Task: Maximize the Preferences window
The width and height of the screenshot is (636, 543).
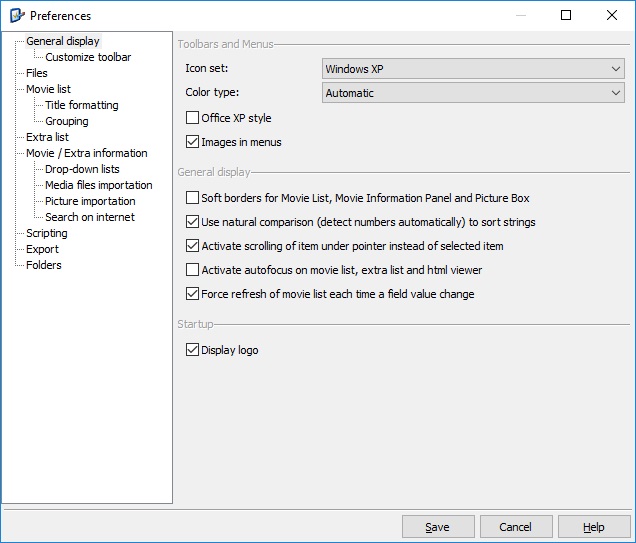Action: point(566,15)
